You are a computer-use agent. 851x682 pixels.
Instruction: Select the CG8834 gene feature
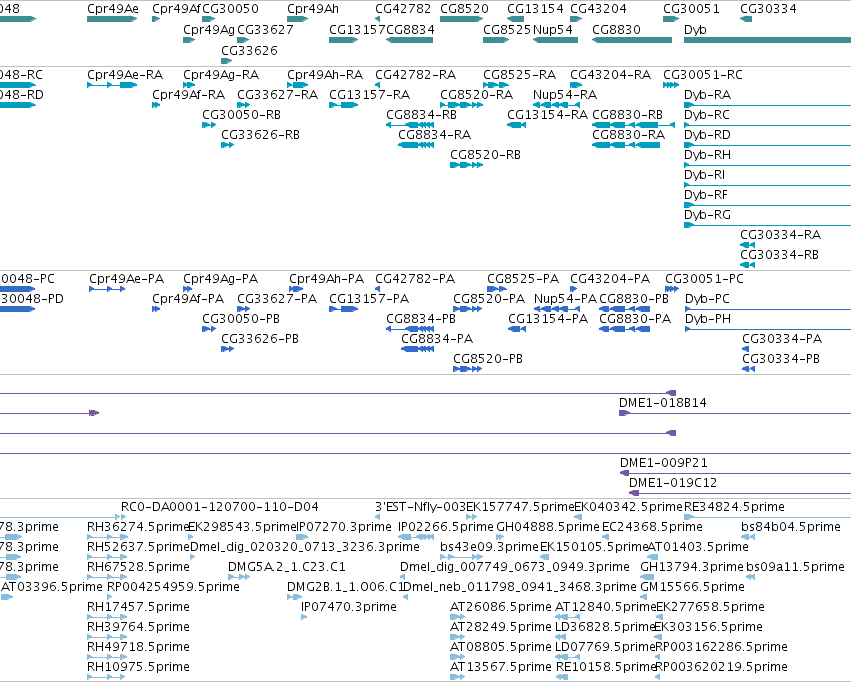click(x=409, y=40)
